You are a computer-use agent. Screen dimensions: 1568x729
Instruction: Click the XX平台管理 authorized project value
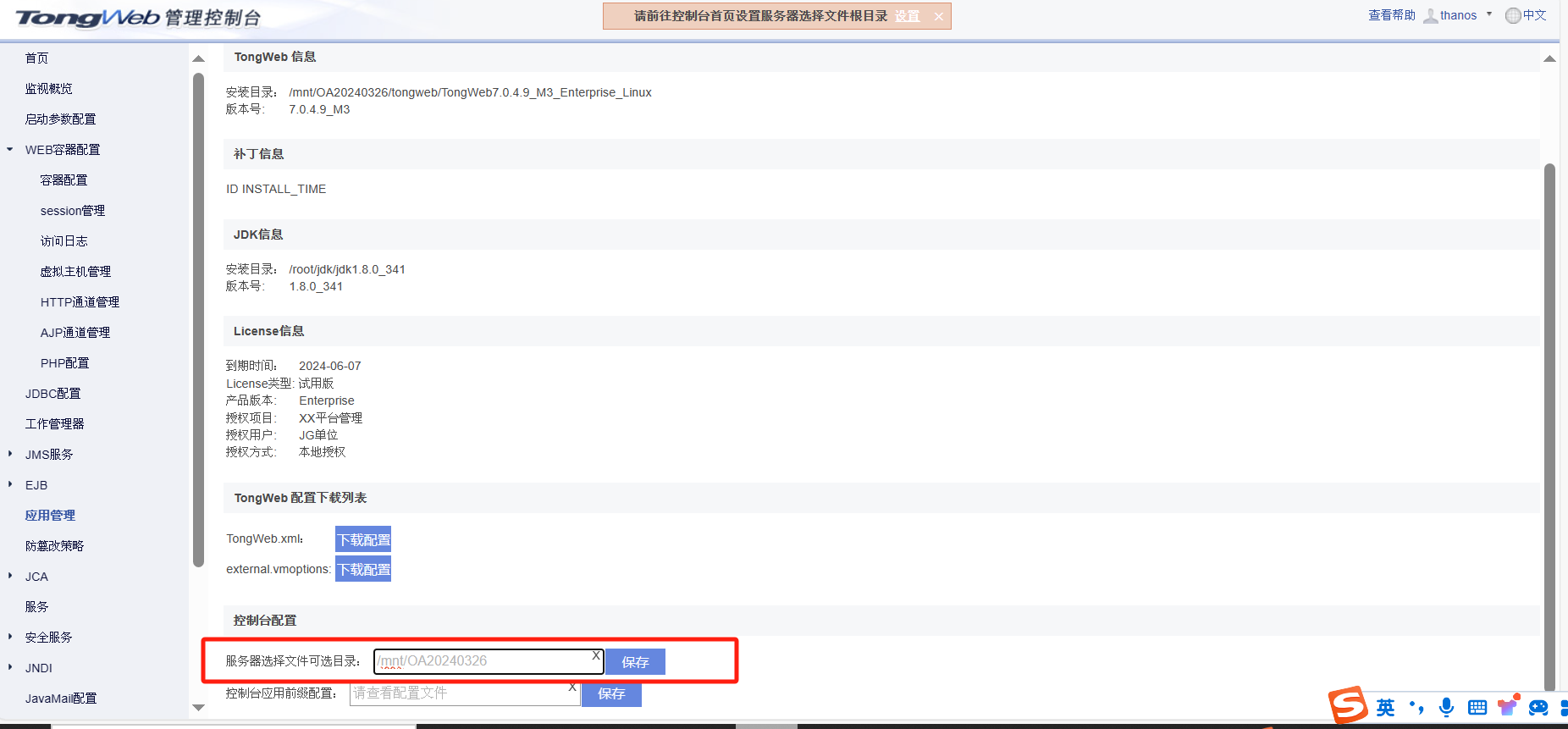[x=330, y=417]
